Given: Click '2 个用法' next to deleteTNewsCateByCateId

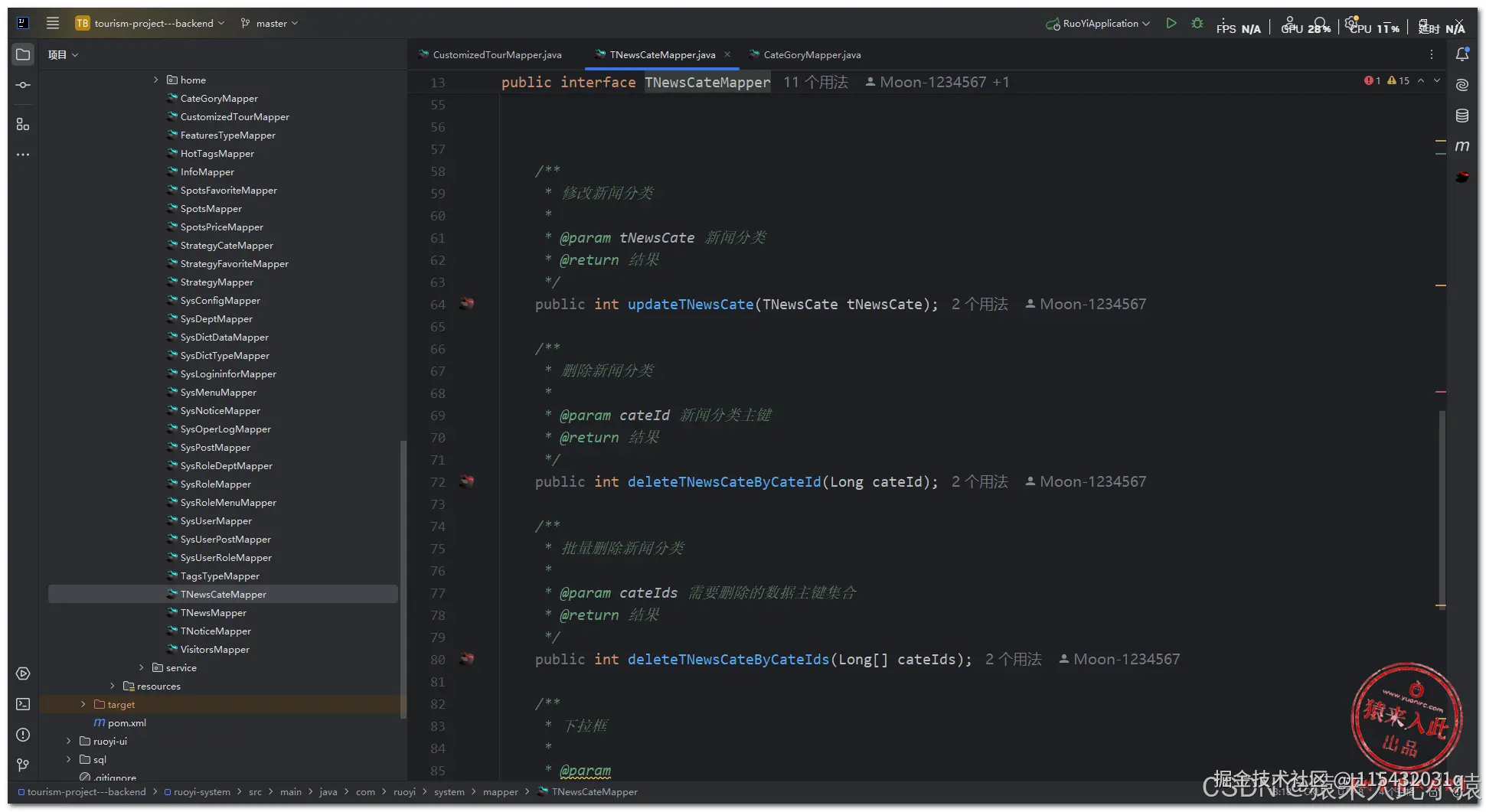Looking at the screenshot, I should 980,481.
